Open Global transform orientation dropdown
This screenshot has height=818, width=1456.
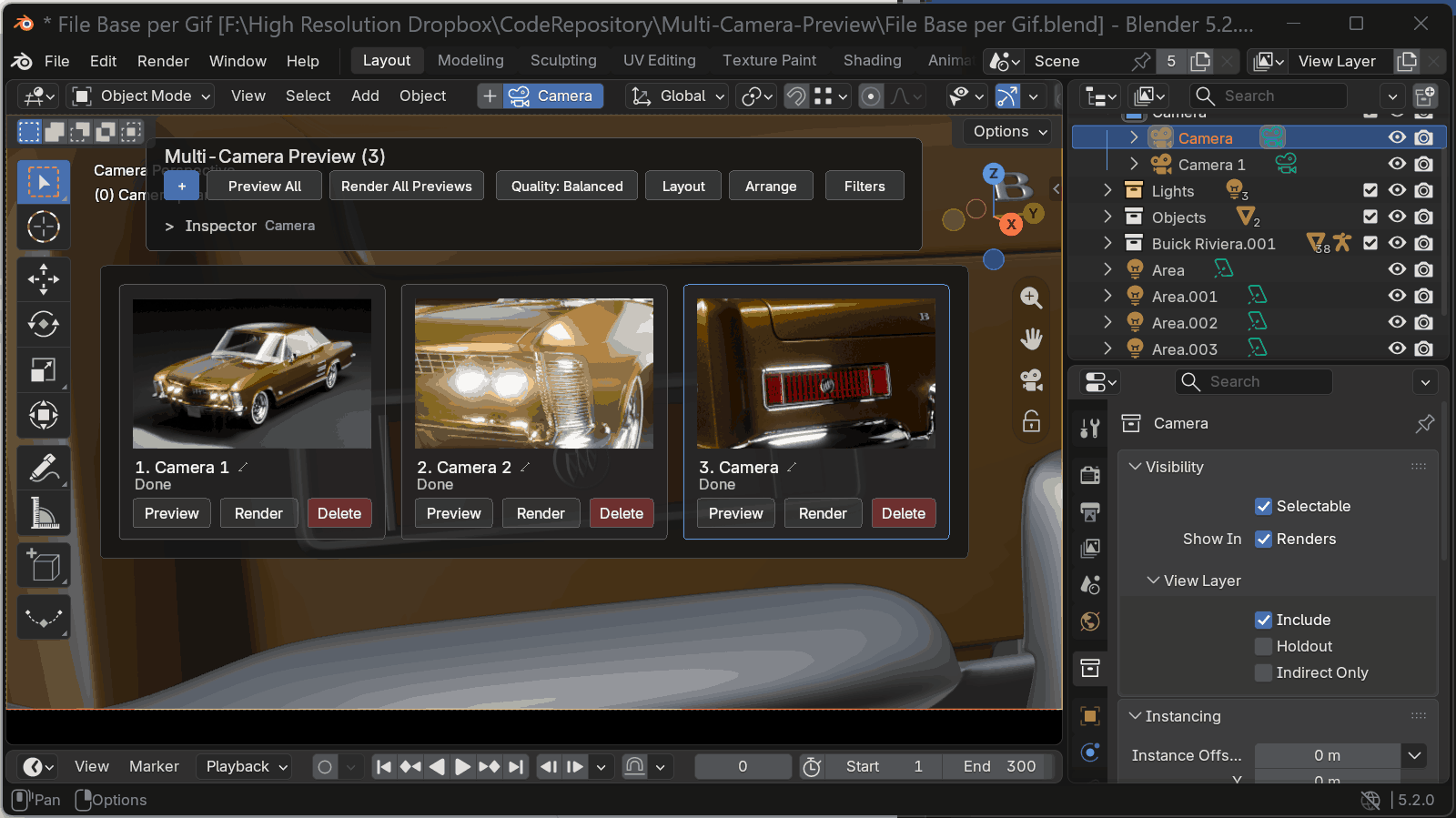tap(678, 96)
